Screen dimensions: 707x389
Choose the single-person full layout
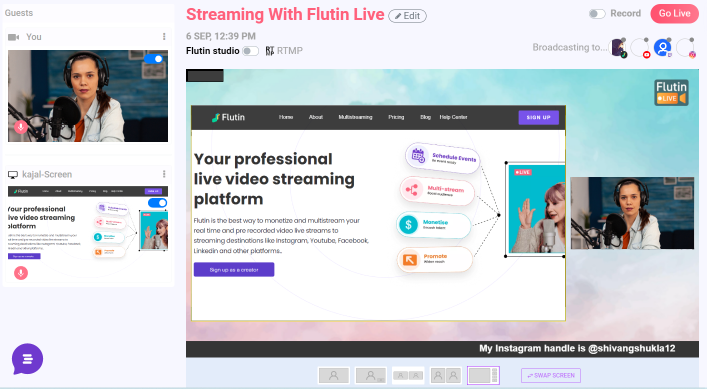[x=334, y=375]
